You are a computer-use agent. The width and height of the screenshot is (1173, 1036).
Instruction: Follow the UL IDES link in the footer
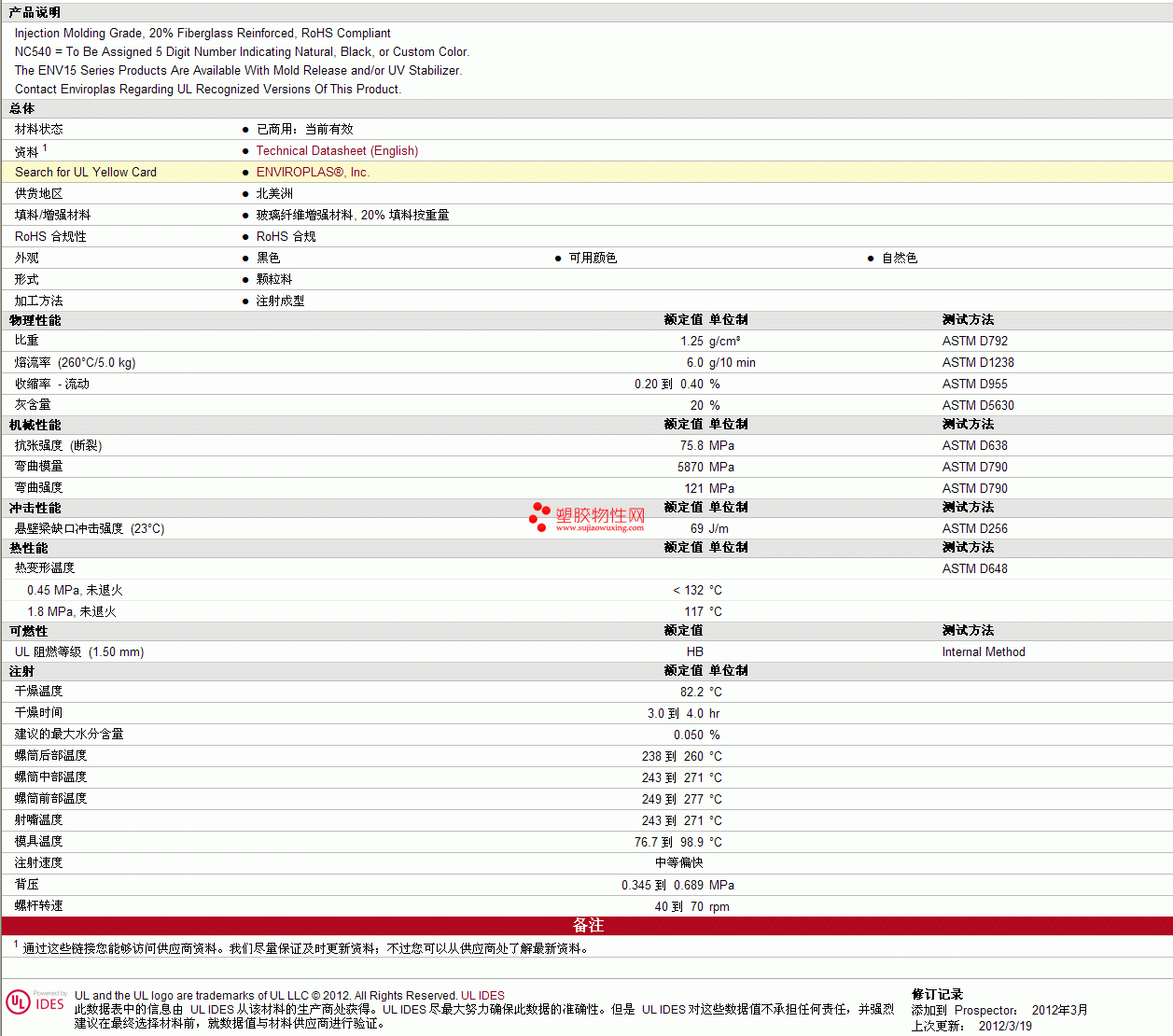pos(482,995)
